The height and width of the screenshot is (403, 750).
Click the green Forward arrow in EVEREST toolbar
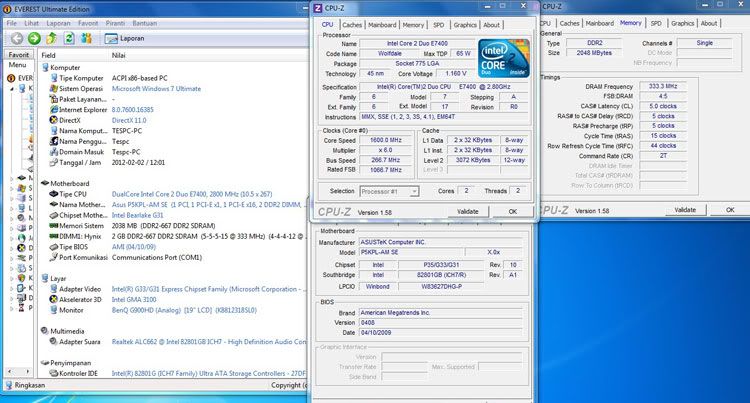click(34, 38)
